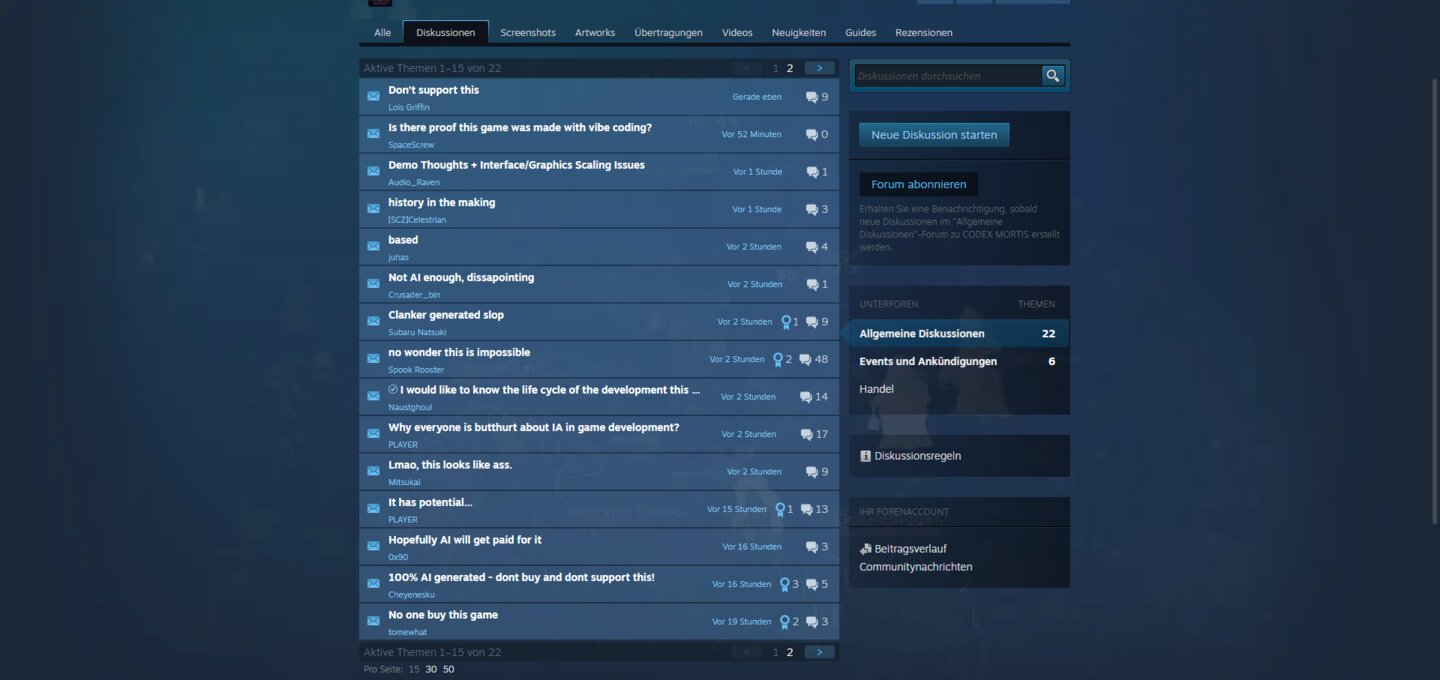Click the Diskussionsregeln info icon
This screenshot has width=1440, height=680.
click(x=865, y=456)
